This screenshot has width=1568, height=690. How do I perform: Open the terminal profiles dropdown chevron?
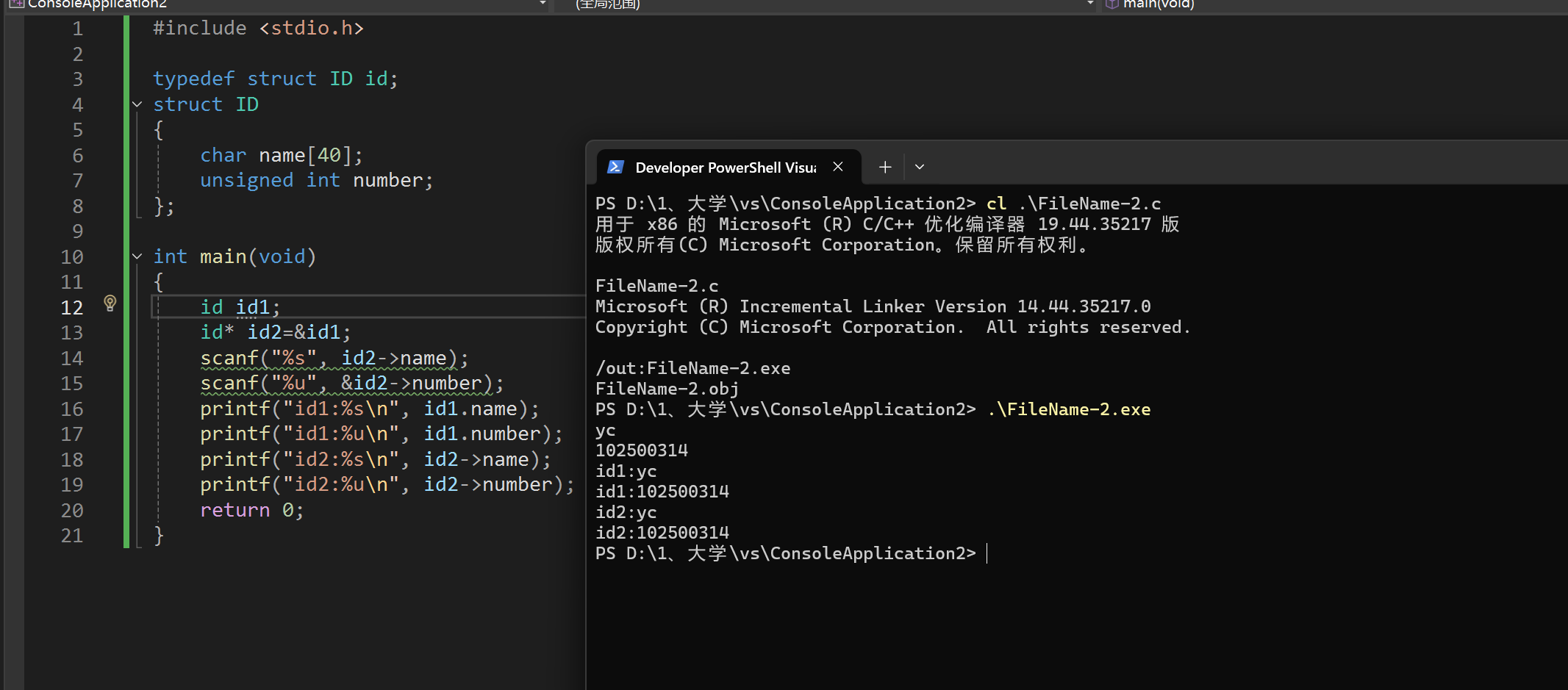pos(919,168)
